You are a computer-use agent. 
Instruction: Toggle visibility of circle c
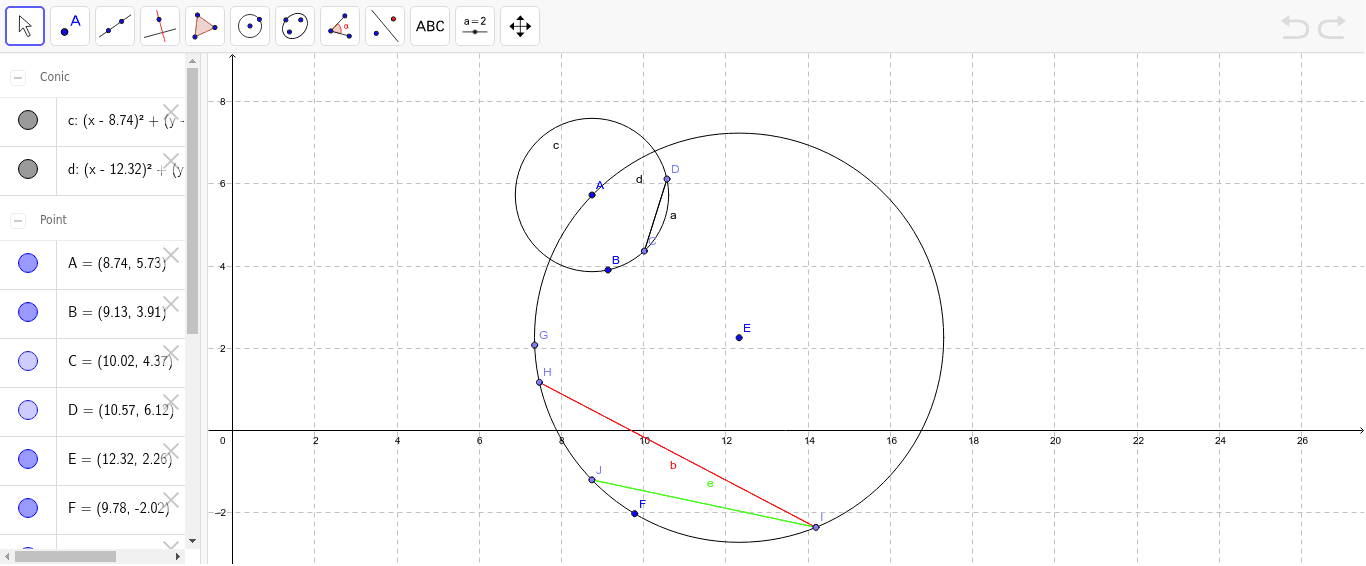28,121
